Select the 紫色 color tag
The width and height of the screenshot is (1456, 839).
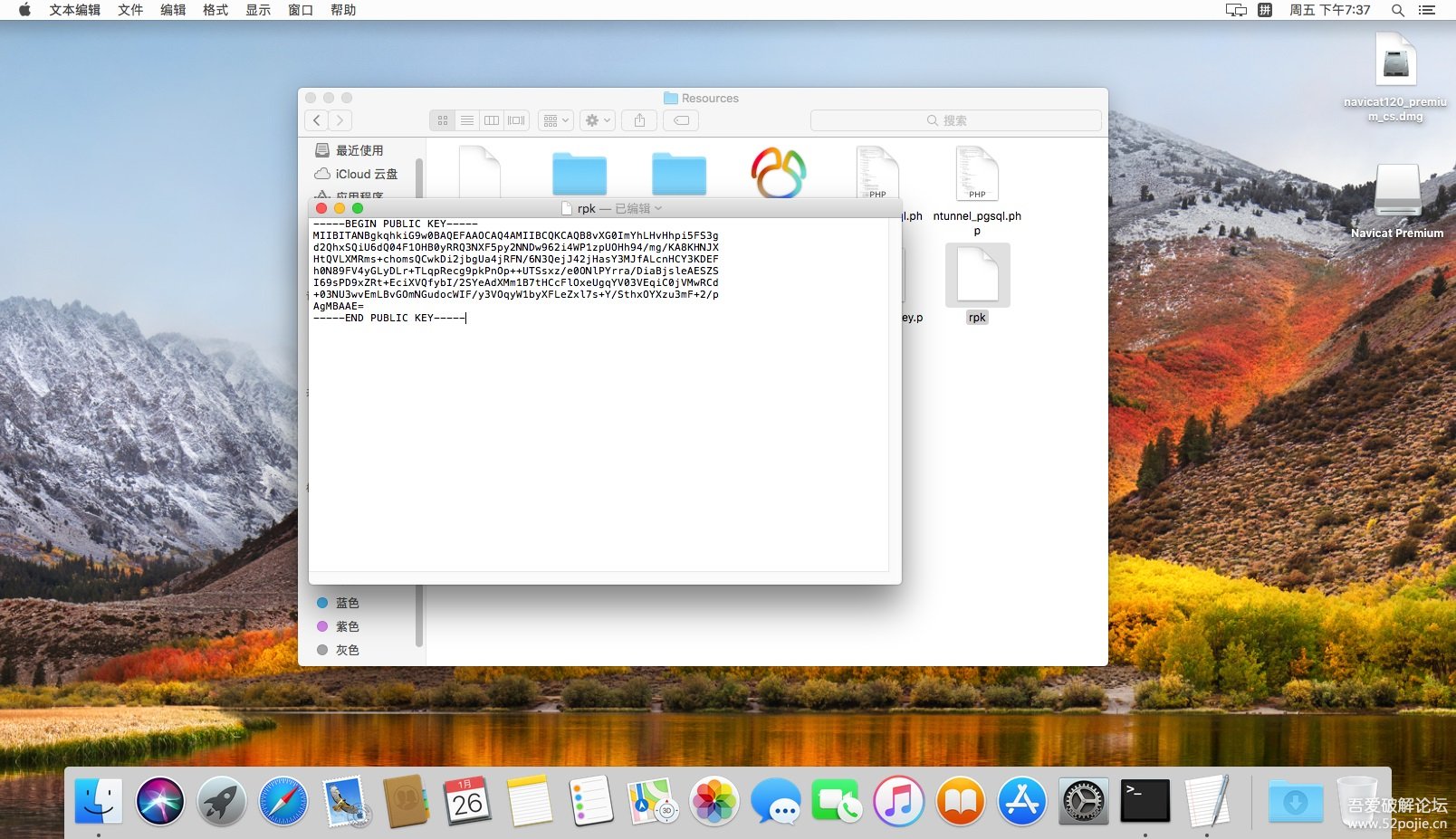pos(347,626)
